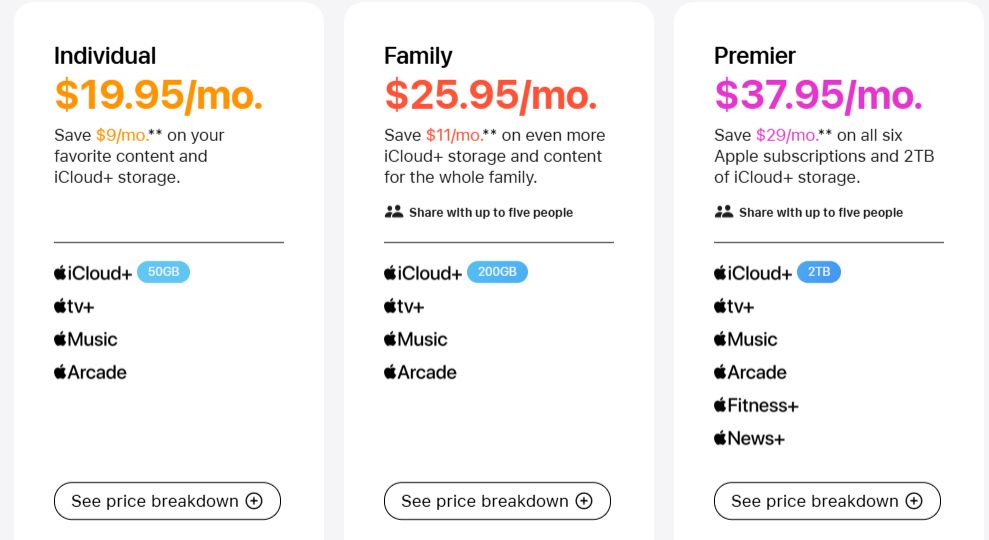Screen dimensions: 989x540
Task: Click the Apple Arcade logo in Individual plan
Action: [x=90, y=372]
